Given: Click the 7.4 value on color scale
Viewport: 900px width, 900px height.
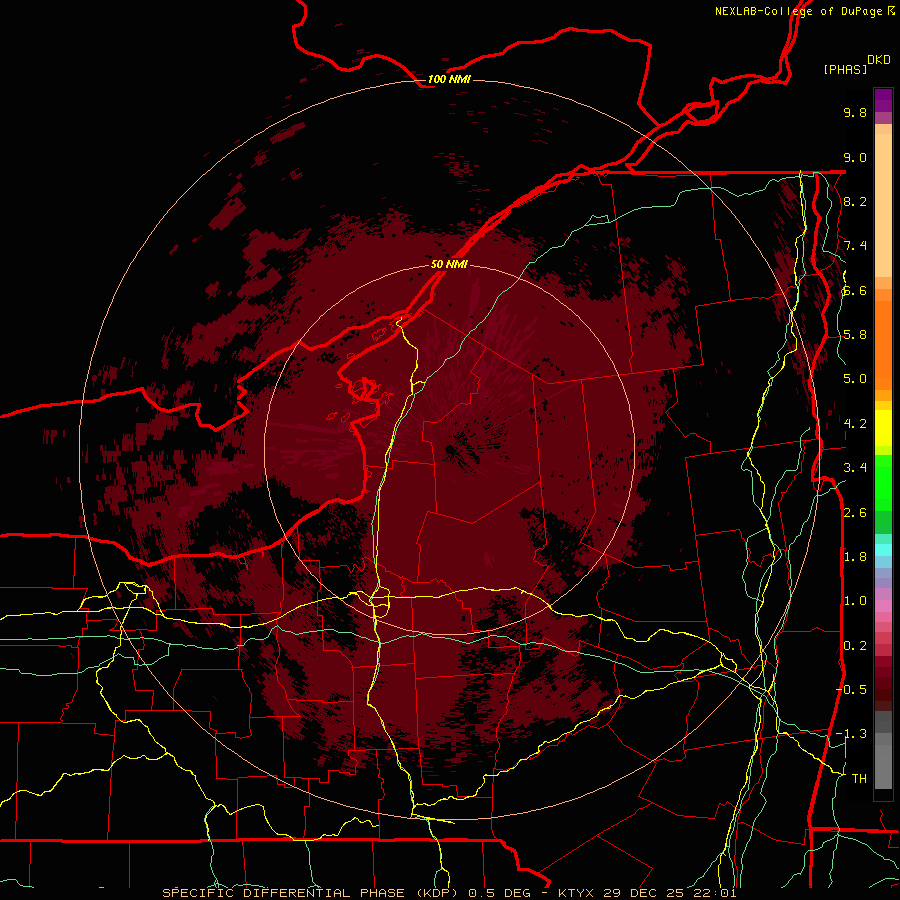Looking at the screenshot, I should (855, 246).
